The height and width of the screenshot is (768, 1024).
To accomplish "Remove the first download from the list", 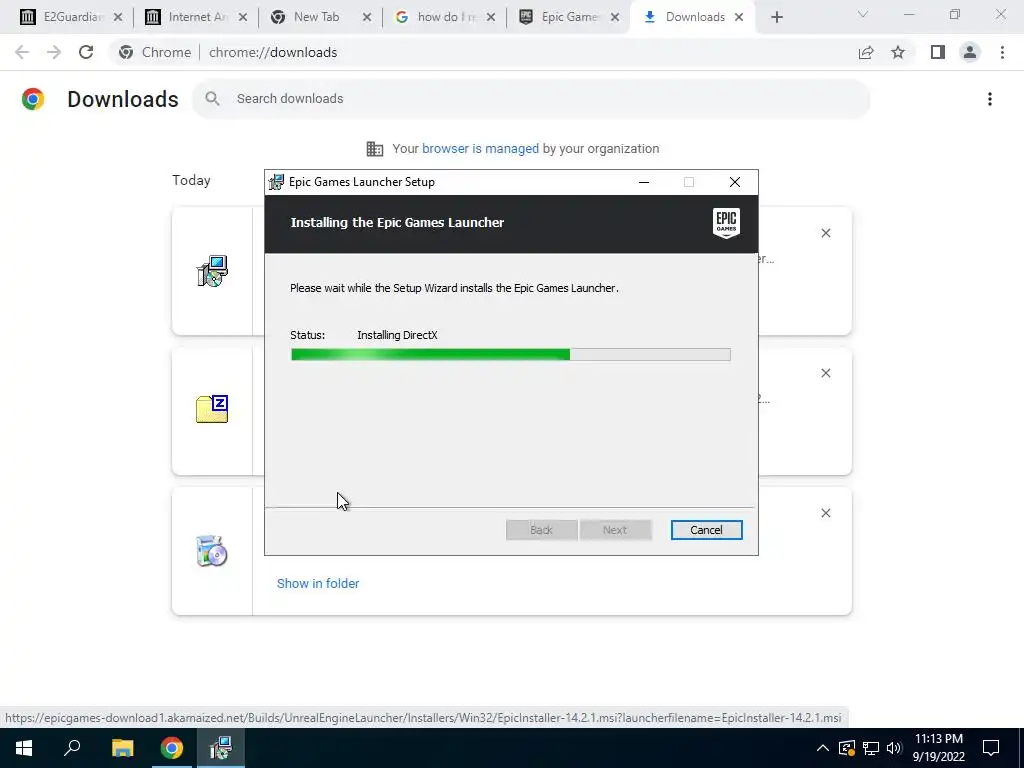I will point(825,233).
